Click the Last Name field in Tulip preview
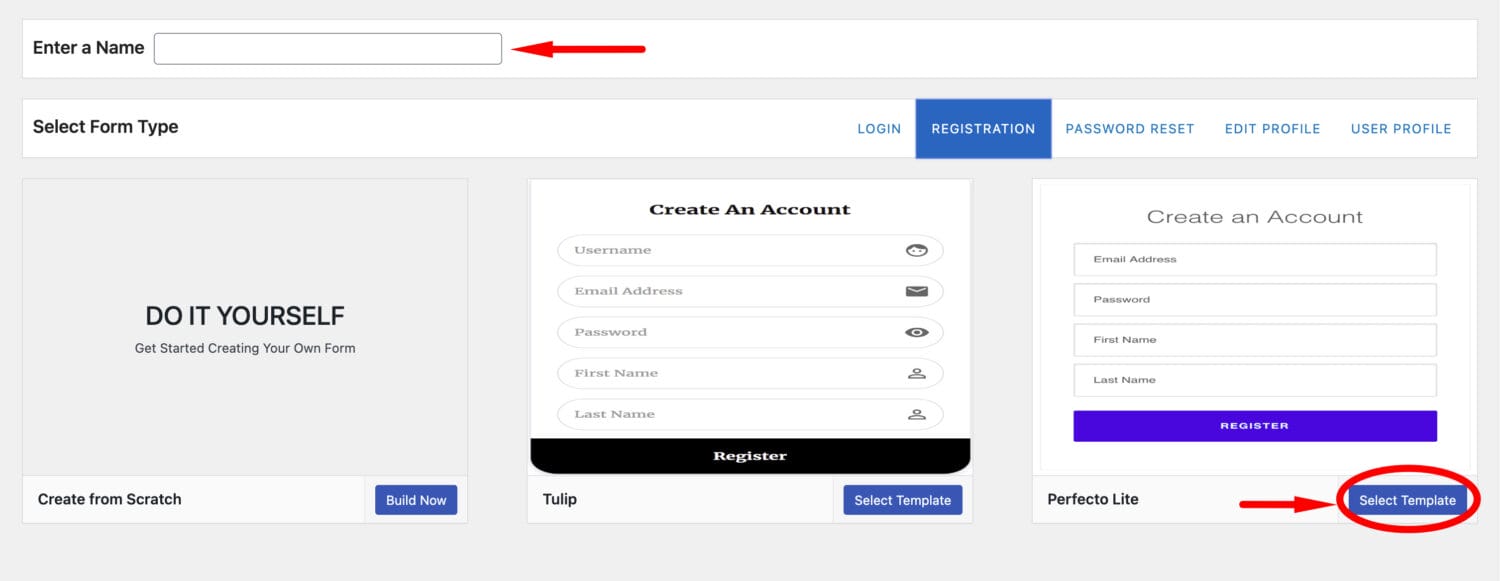The height and width of the screenshot is (581, 1500). point(750,414)
